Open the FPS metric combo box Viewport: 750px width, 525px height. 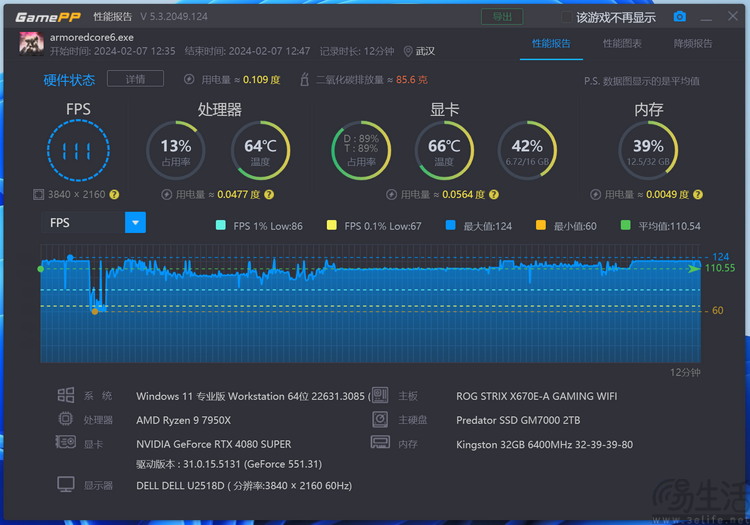(94, 222)
